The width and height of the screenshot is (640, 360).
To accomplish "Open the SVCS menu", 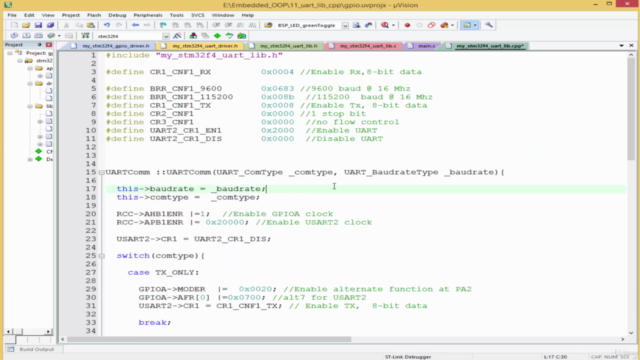I will (x=198, y=15).
